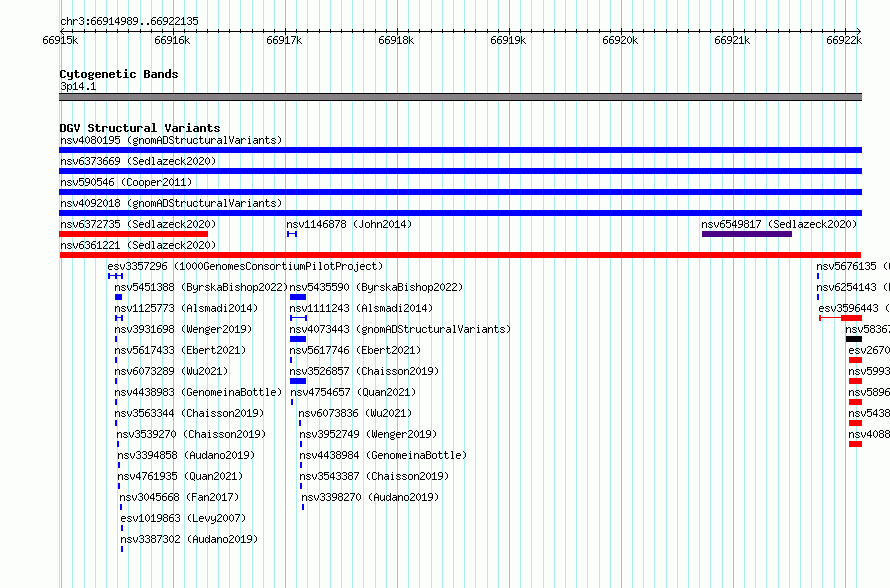Open esv1019863 (Levy2007) label
890x588 pixels.
[x=183, y=518]
